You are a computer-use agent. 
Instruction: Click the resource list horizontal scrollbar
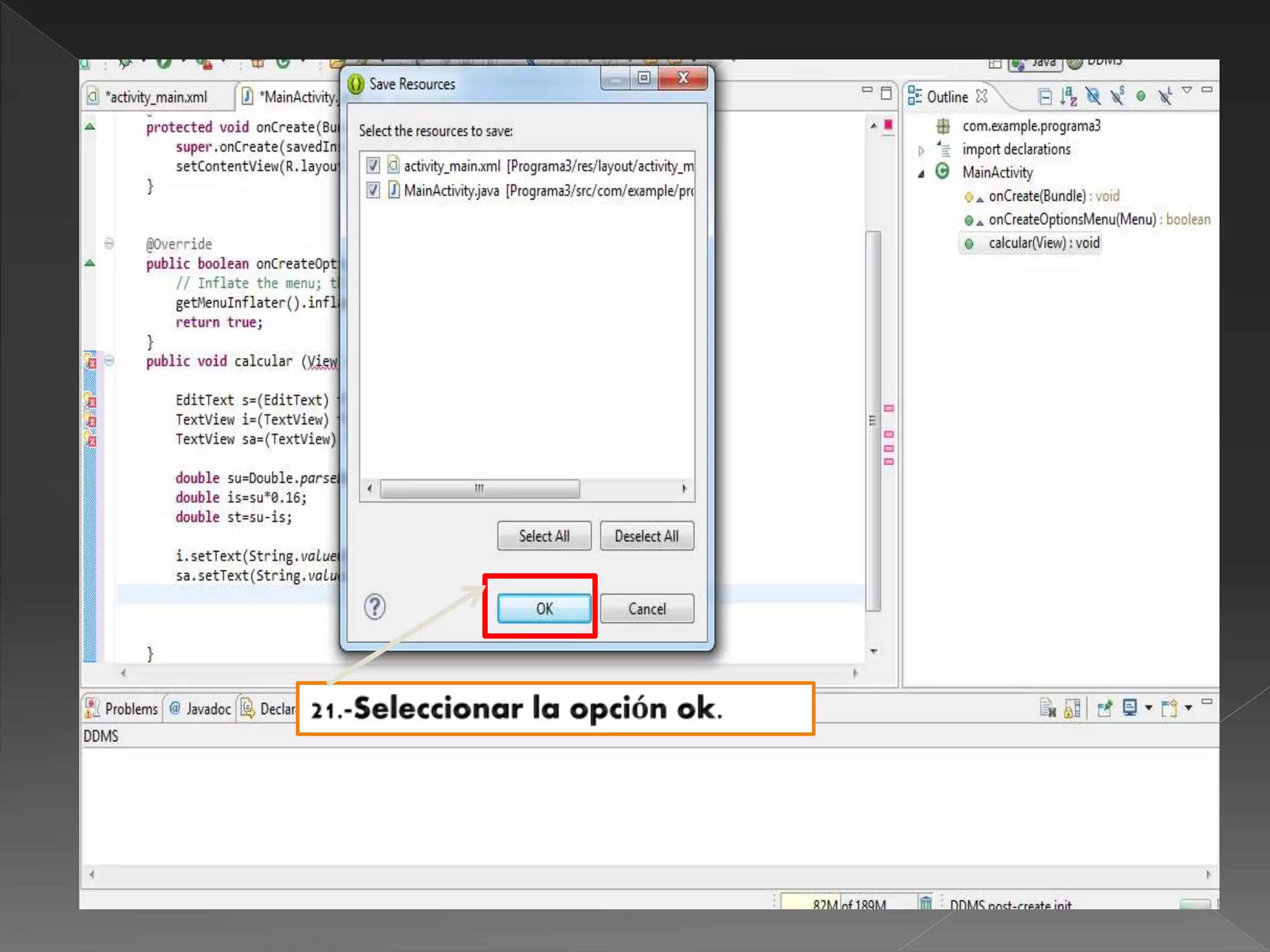[479, 489]
